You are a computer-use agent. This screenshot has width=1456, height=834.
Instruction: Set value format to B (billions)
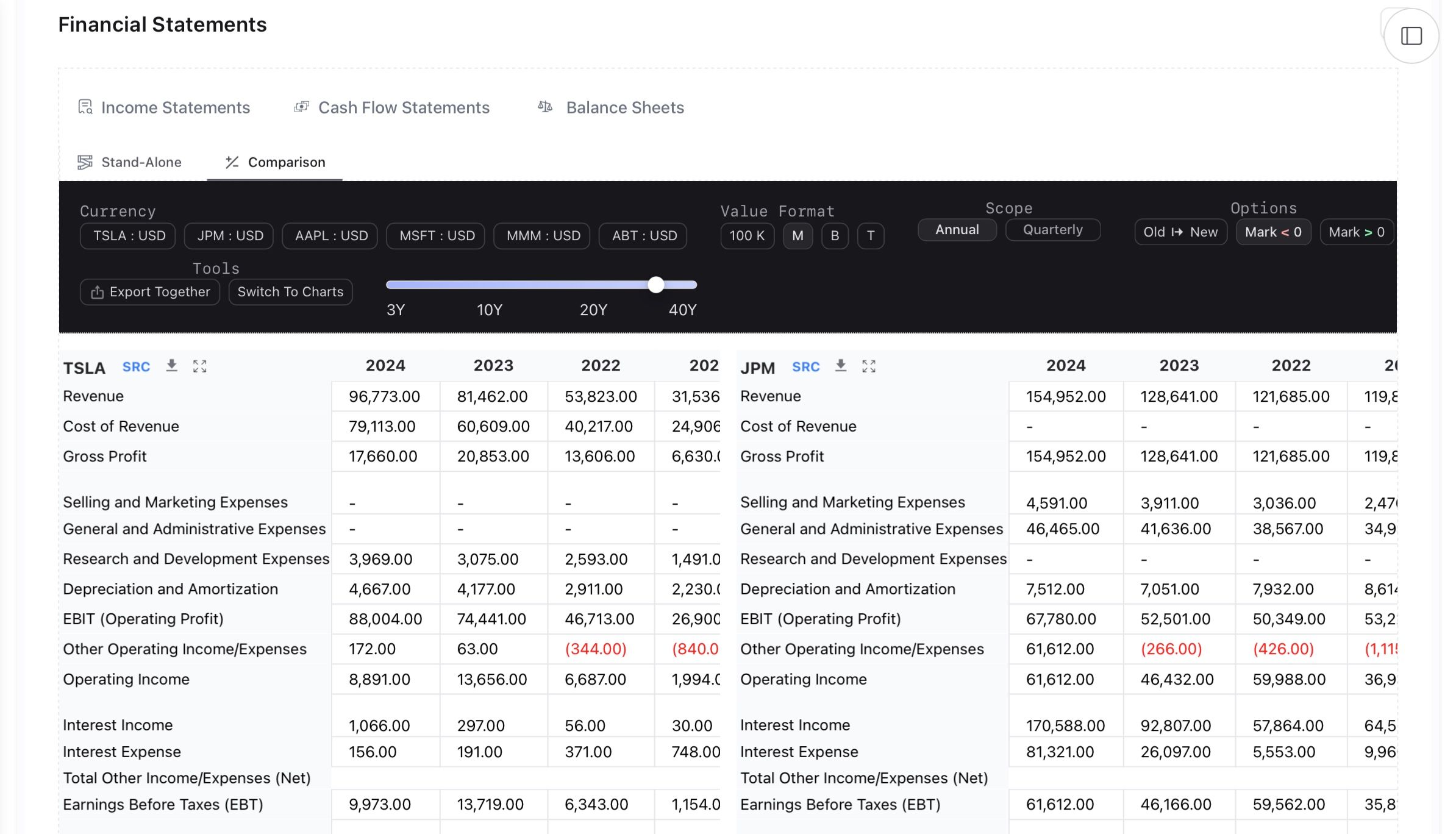tap(835, 236)
